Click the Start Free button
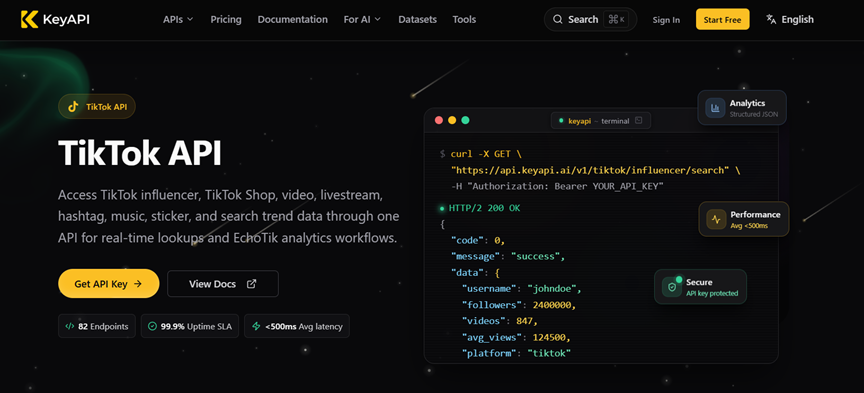864x393 pixels. 722,19
